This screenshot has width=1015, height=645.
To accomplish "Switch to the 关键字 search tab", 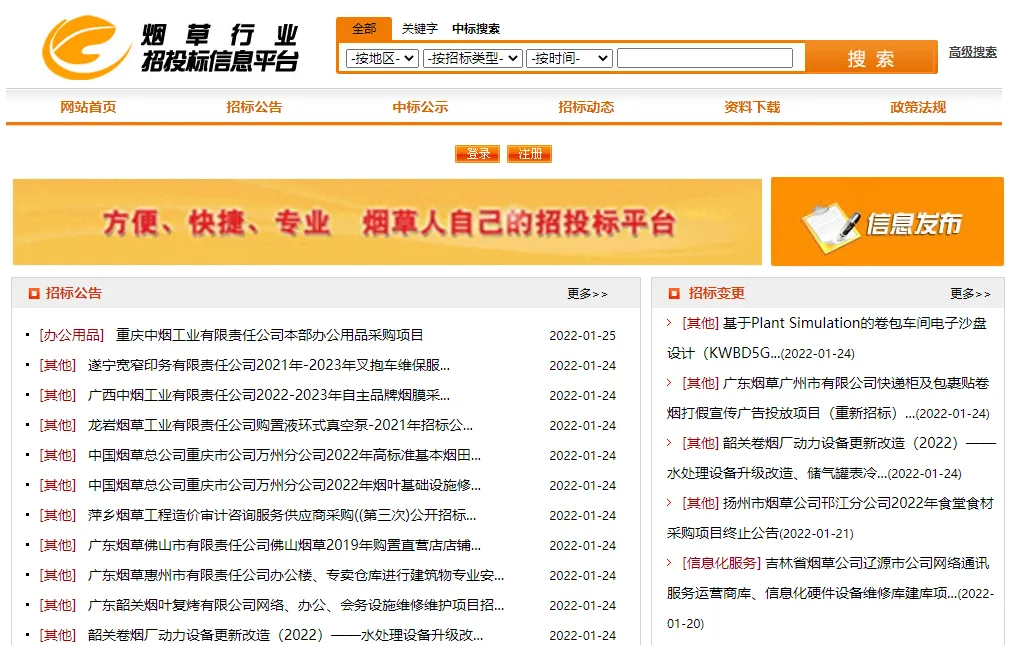I will [x=419, y=29].
